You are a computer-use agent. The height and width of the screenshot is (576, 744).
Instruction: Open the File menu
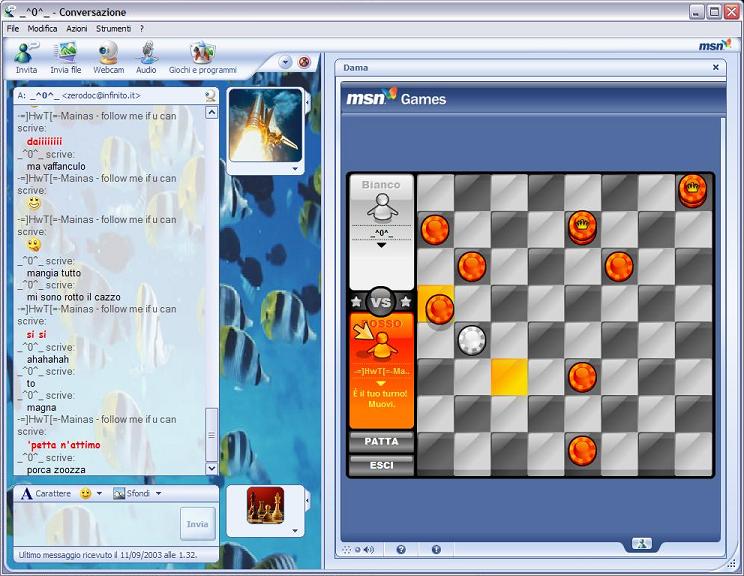(x=13, y=29)
